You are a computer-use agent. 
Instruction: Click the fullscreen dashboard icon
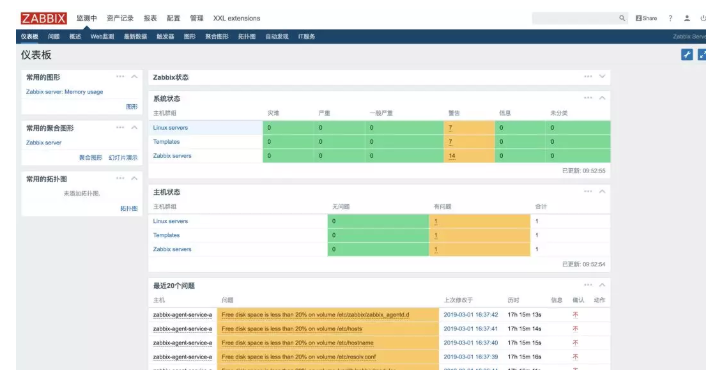702,55
